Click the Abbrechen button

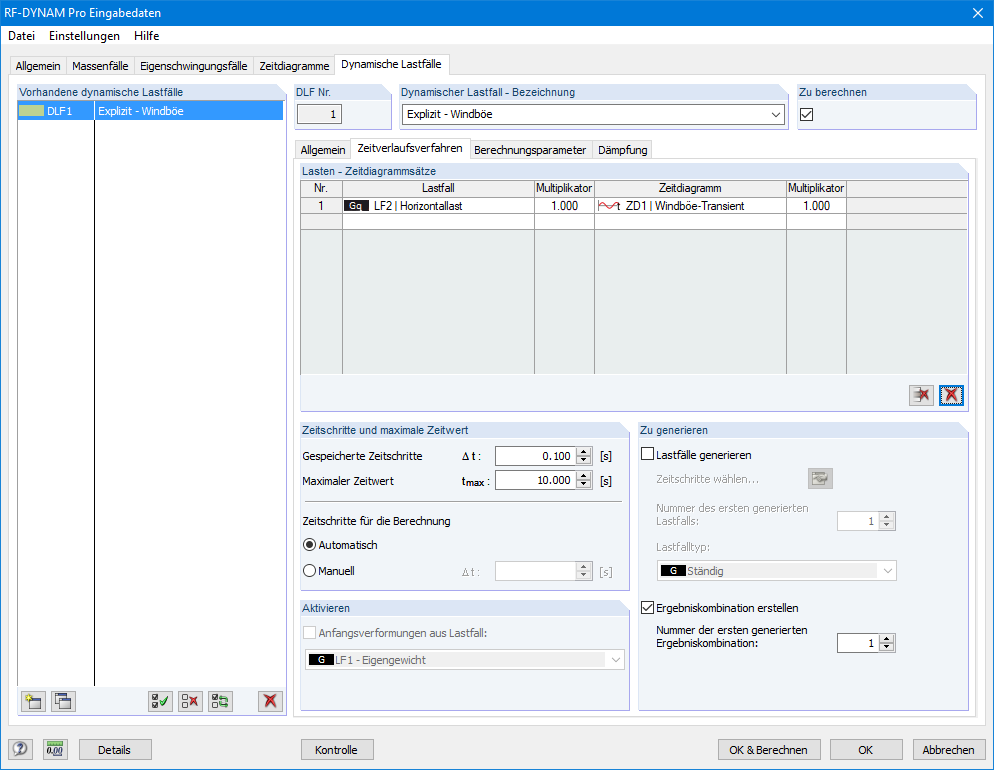pyautogui.click(x=948, y=750)
